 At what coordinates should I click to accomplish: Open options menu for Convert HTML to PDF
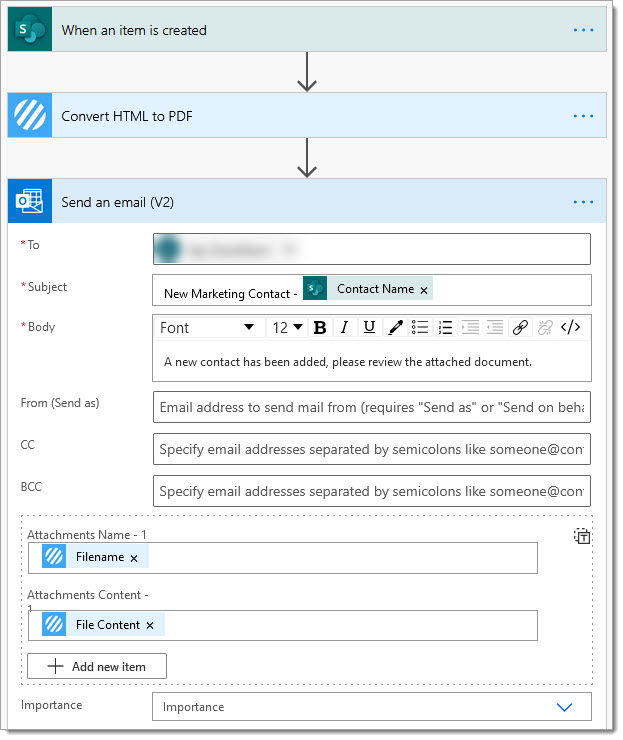point(583,116)
